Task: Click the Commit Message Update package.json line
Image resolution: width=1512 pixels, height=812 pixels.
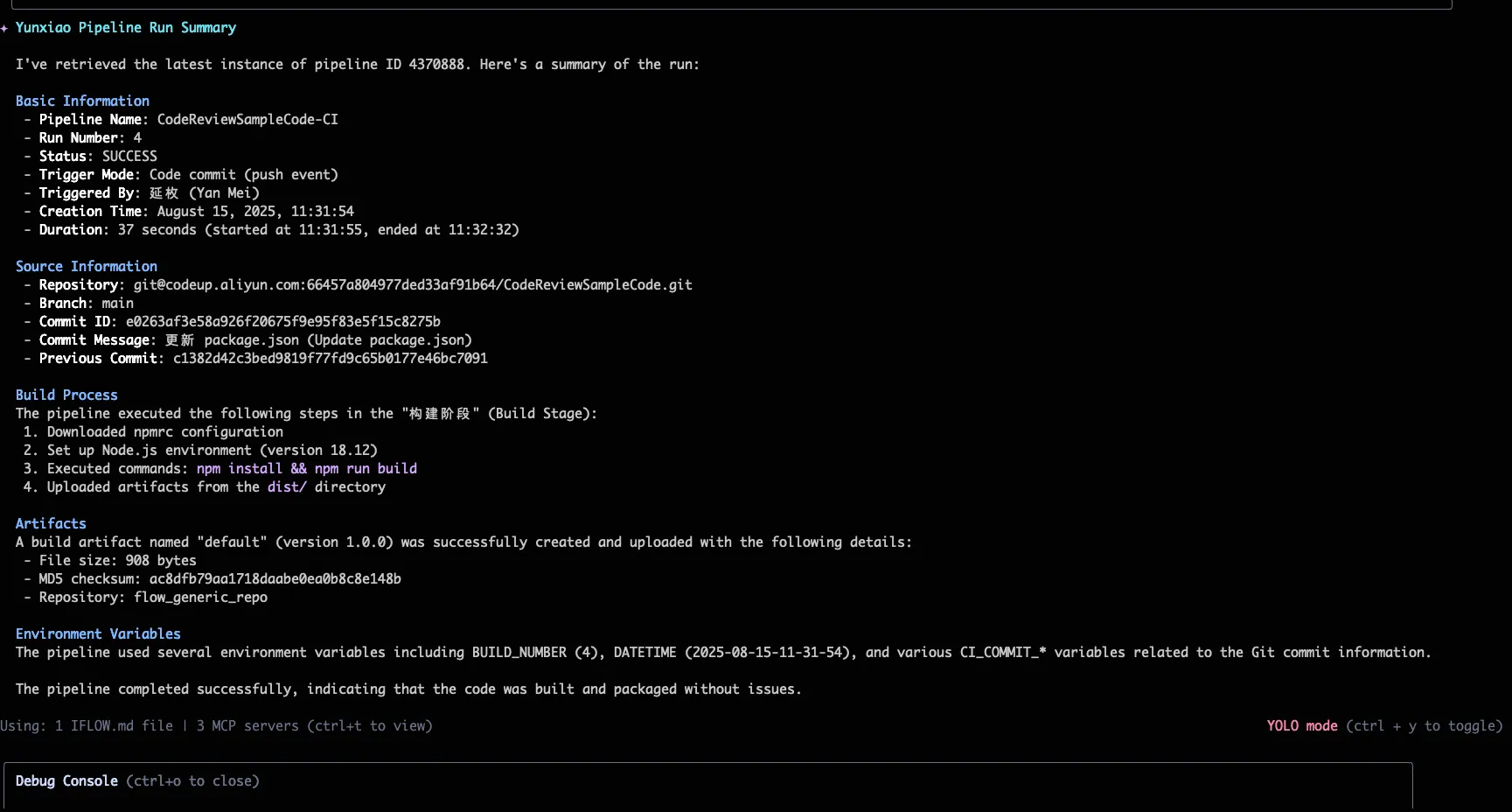Action: (x=248, y=339)
